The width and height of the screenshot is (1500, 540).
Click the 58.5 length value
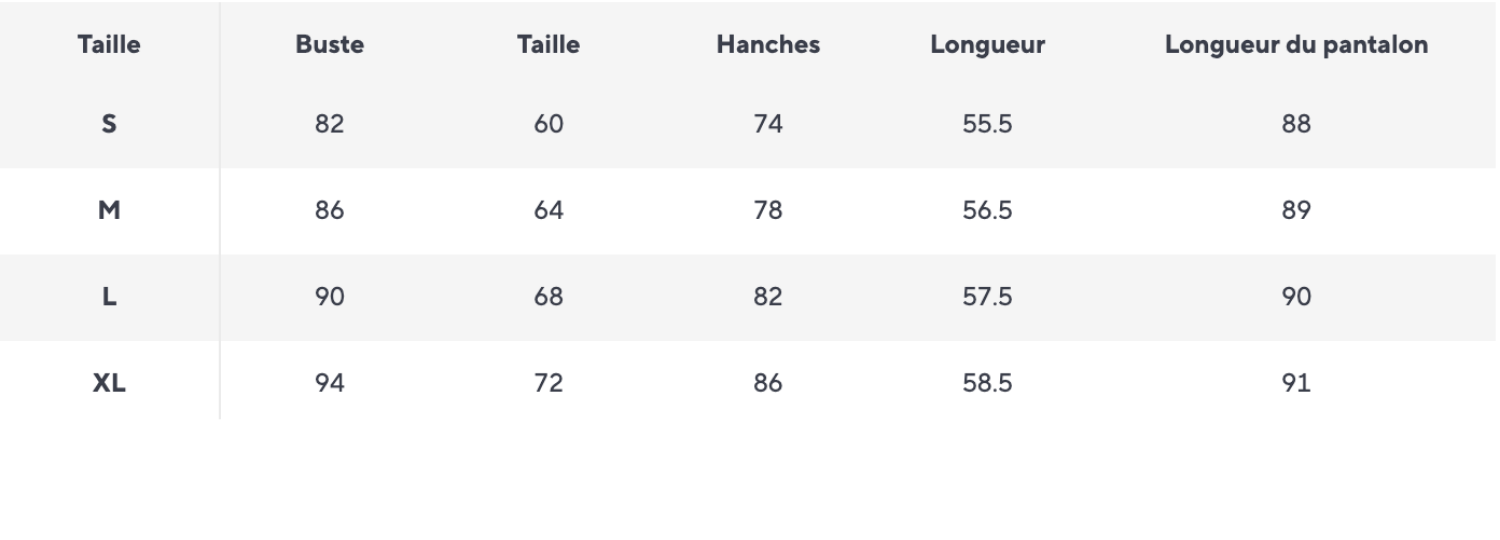(x=987, y=383)
